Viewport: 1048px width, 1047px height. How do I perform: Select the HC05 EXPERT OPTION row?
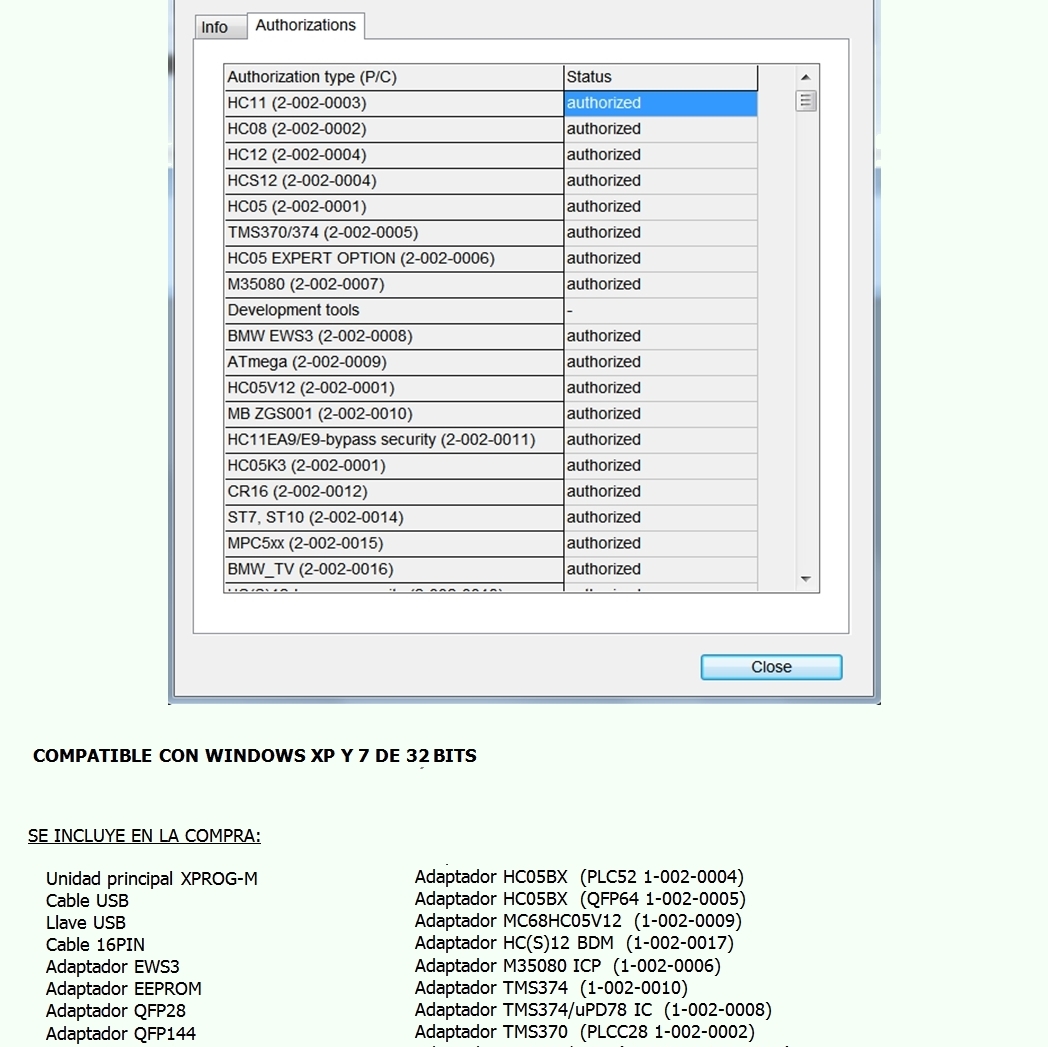393,258
